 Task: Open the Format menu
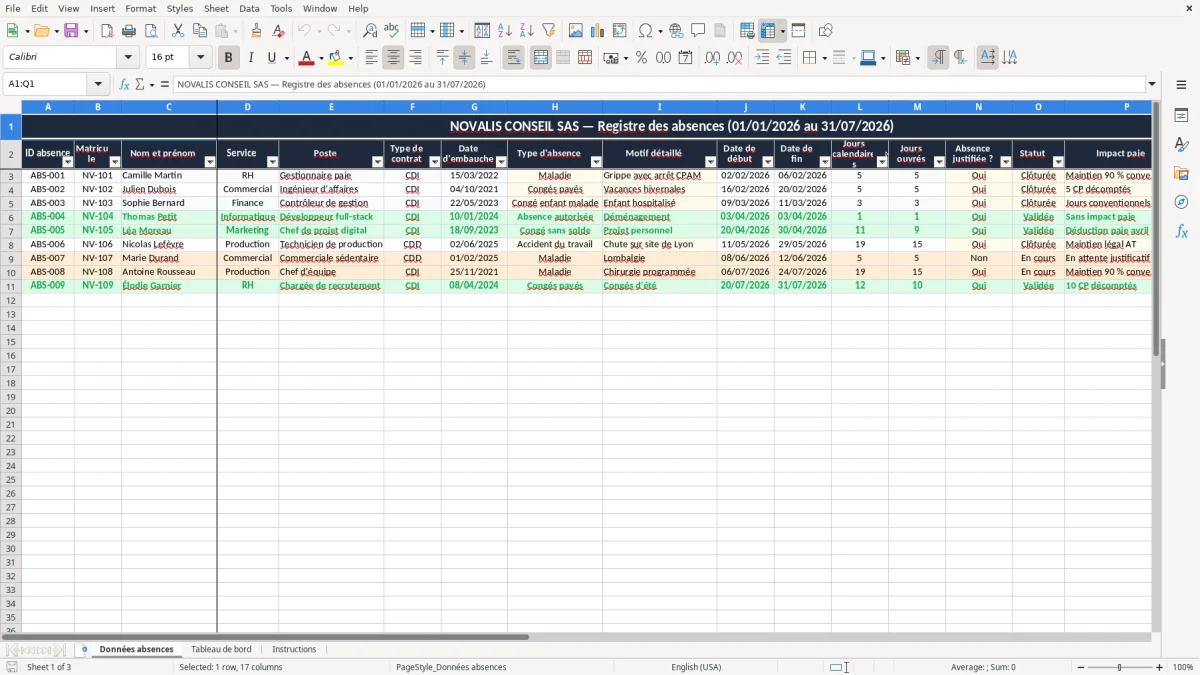tap(140, 8)
